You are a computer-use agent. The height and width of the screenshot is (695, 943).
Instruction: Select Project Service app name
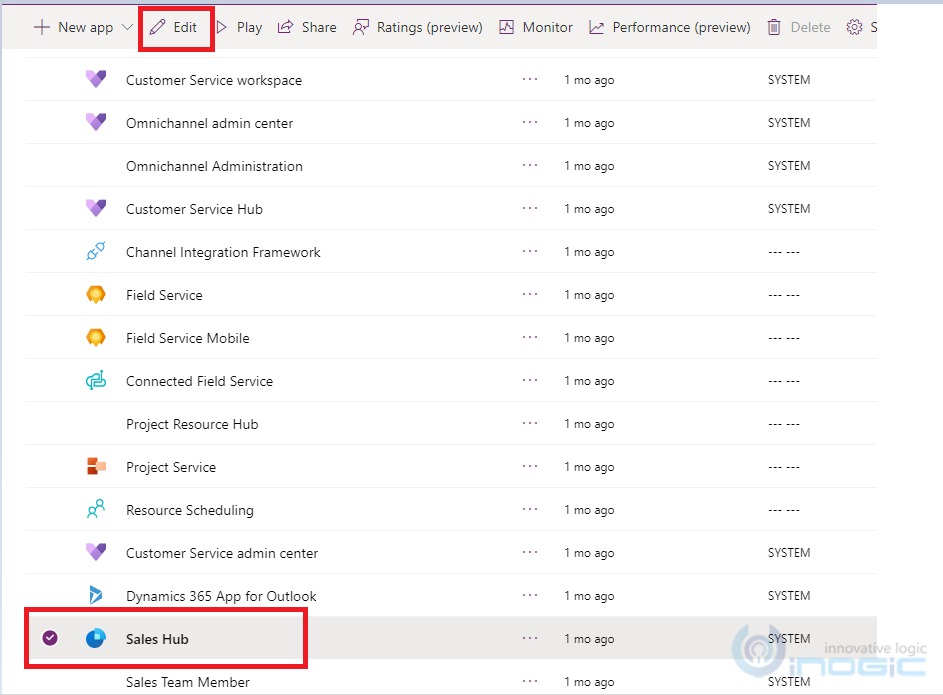[171, 467]
